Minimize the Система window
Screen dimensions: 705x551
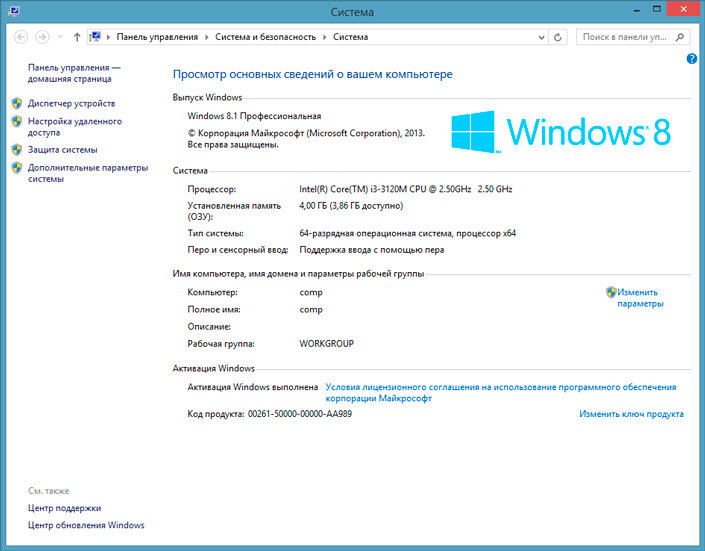coord(637,9)
